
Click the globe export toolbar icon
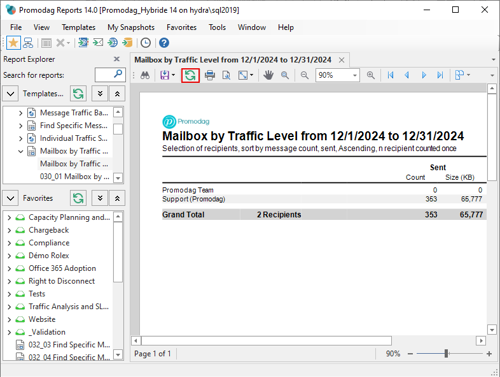[113, 42]
